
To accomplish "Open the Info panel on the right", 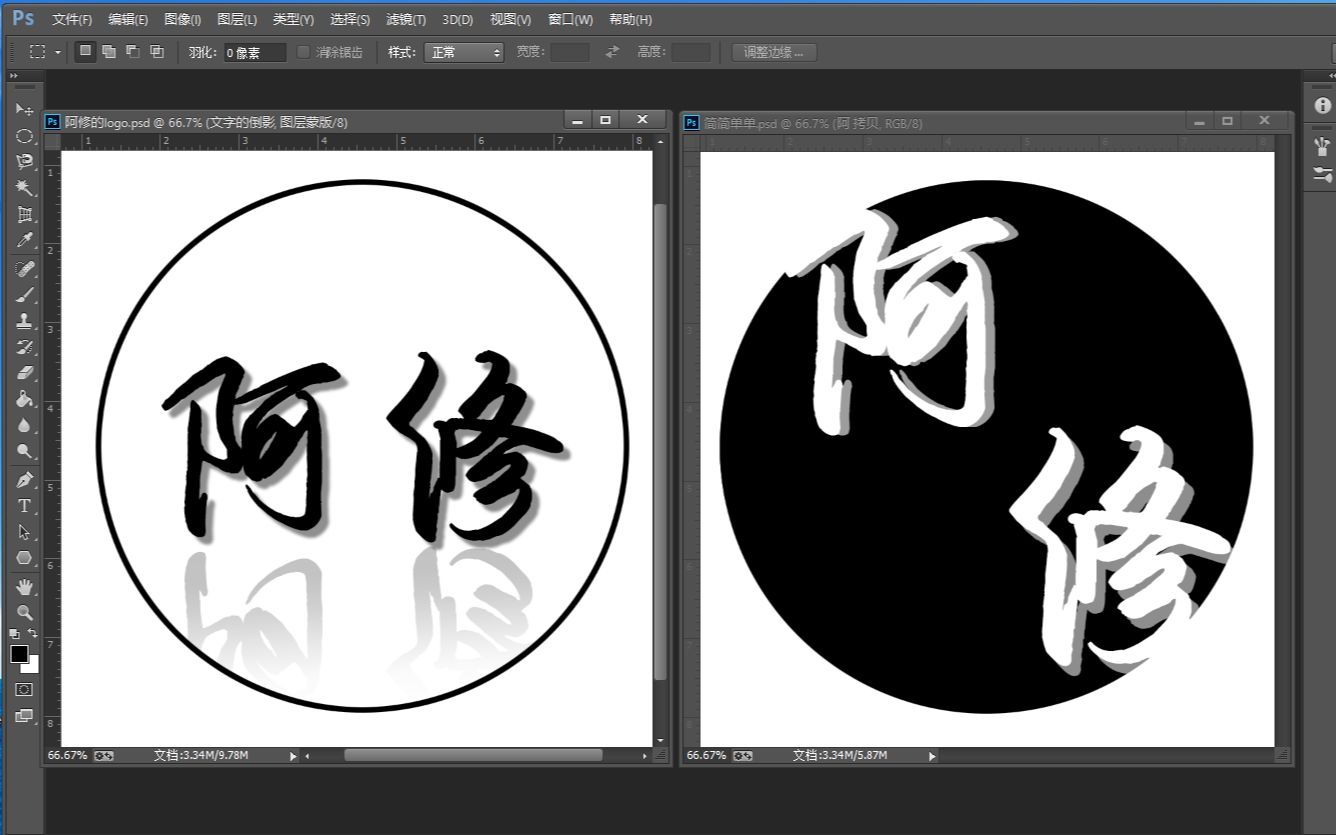I will [1320, 105].
